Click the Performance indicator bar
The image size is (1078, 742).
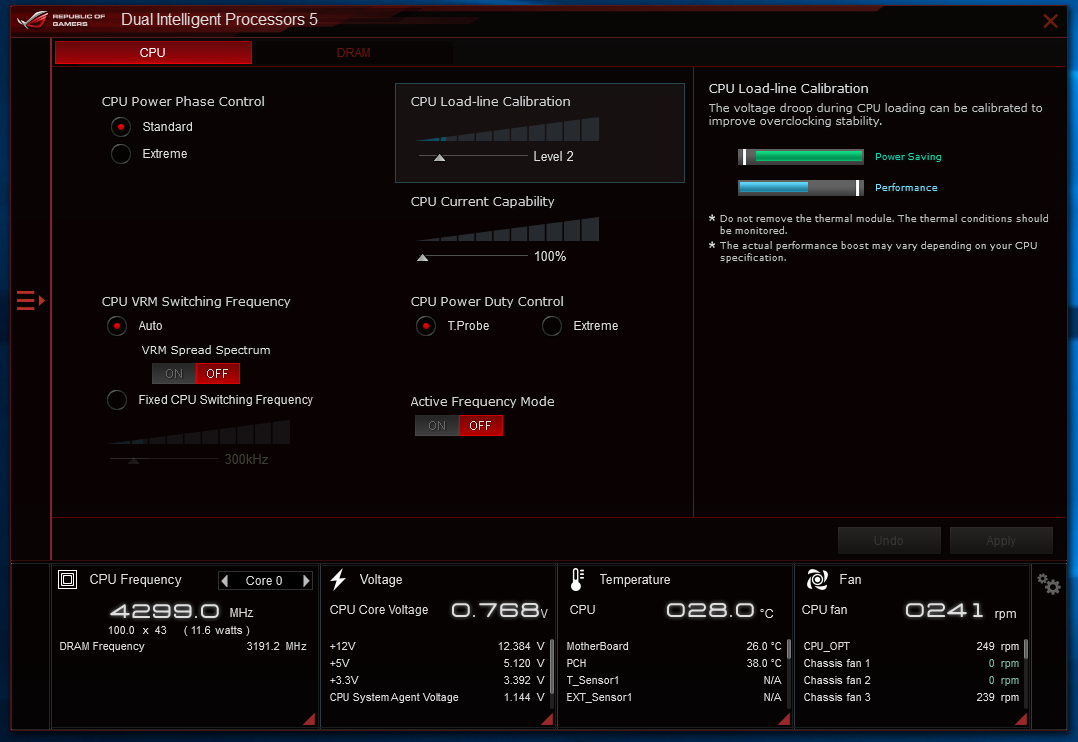pos(801,188)
